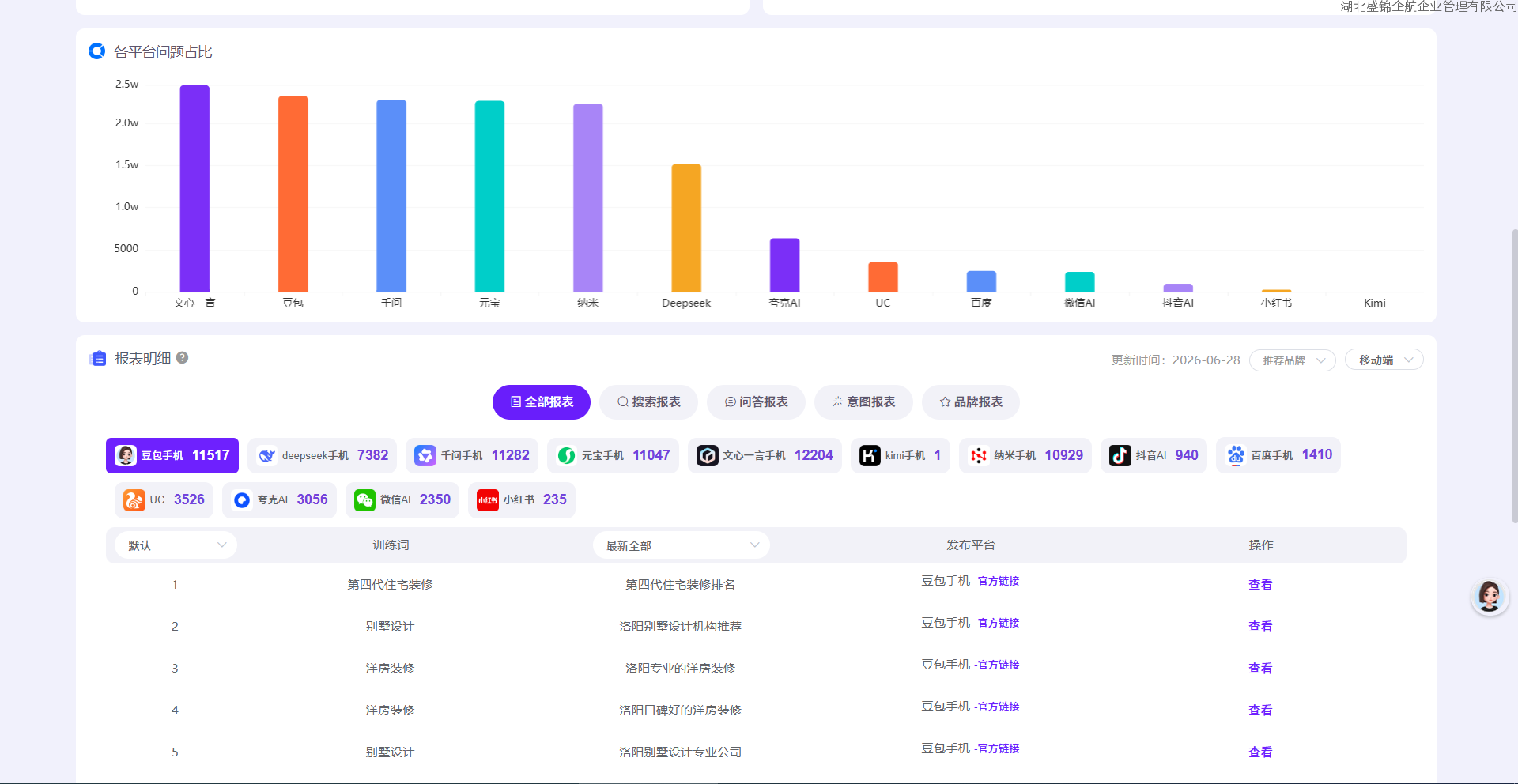Switch to the 意图报表 tab

coord(863,402)
